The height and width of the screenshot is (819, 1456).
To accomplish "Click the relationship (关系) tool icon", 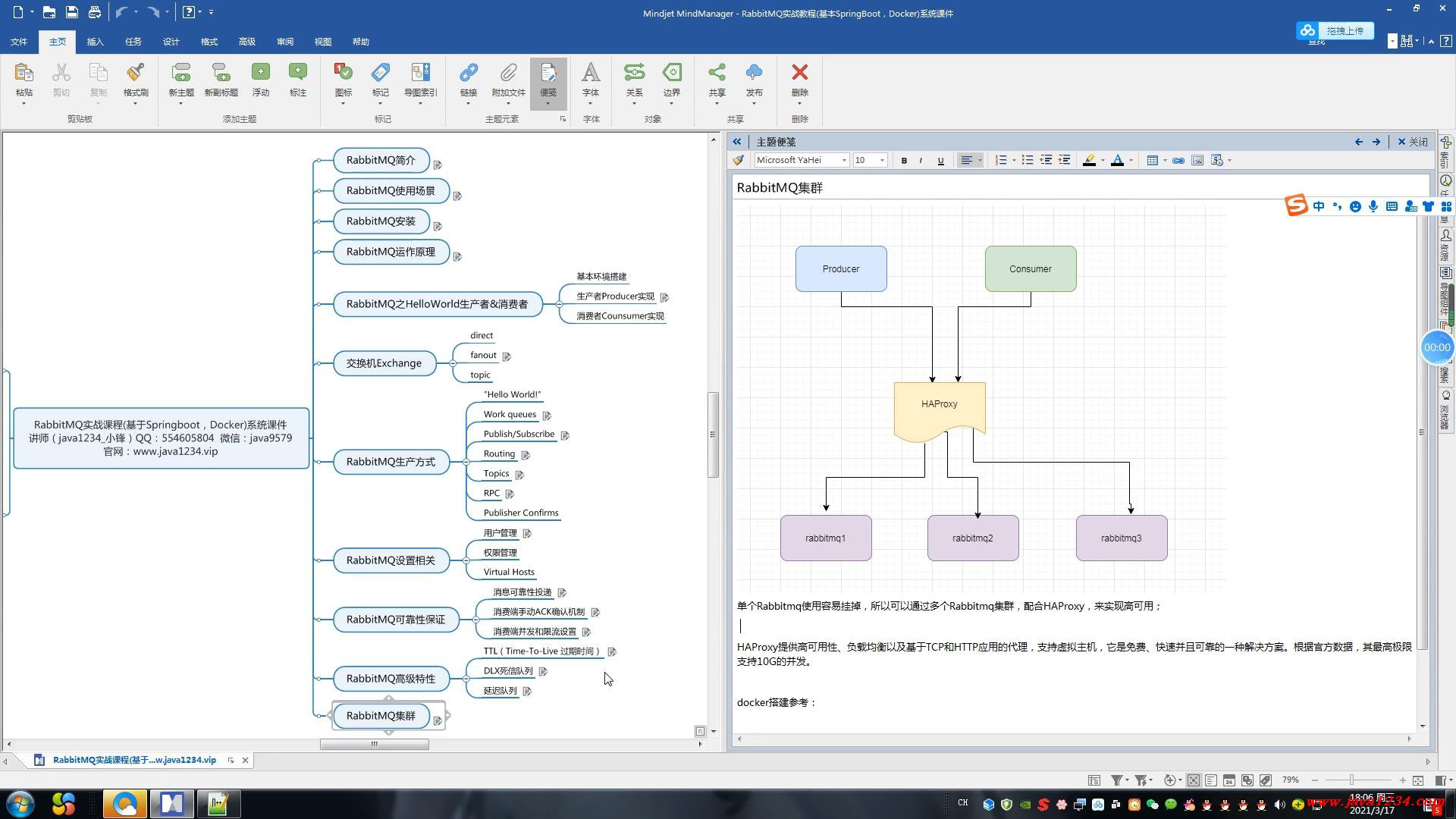I will 634,73.
